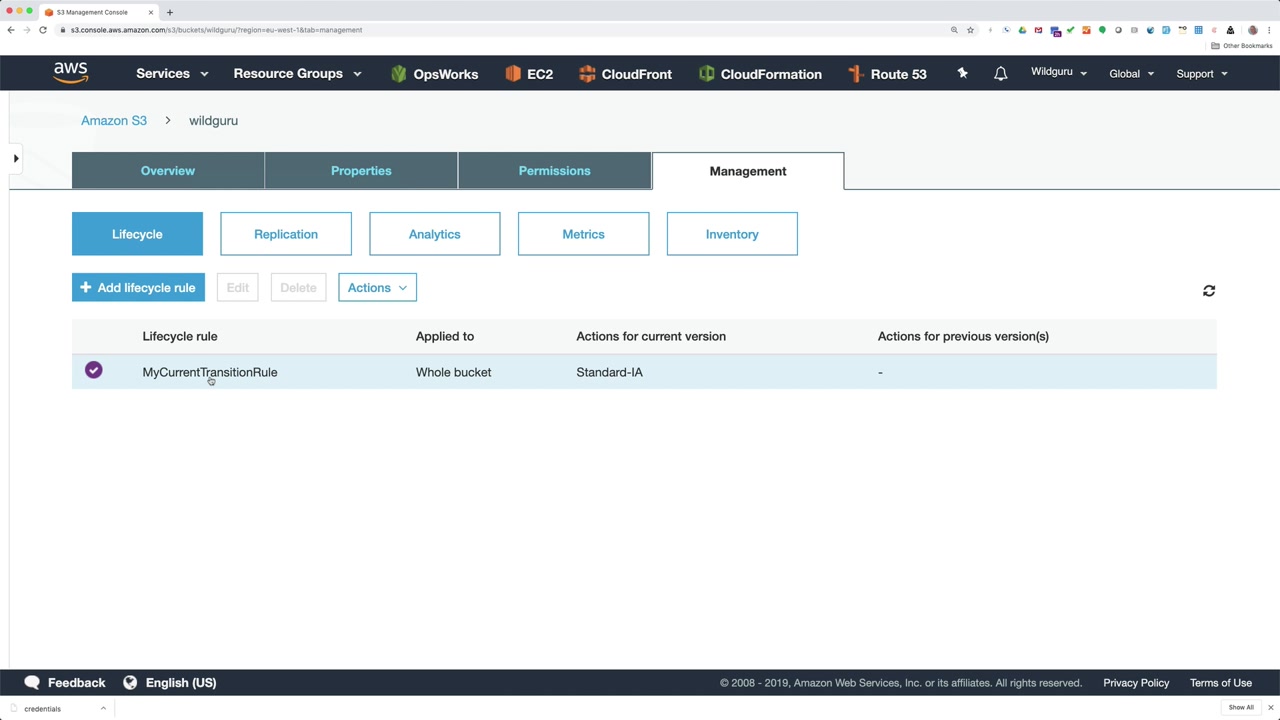The height and width of the screenshot is (720, 1280).
Task: Click the Whole bucket cell
Action: (453, 372)
